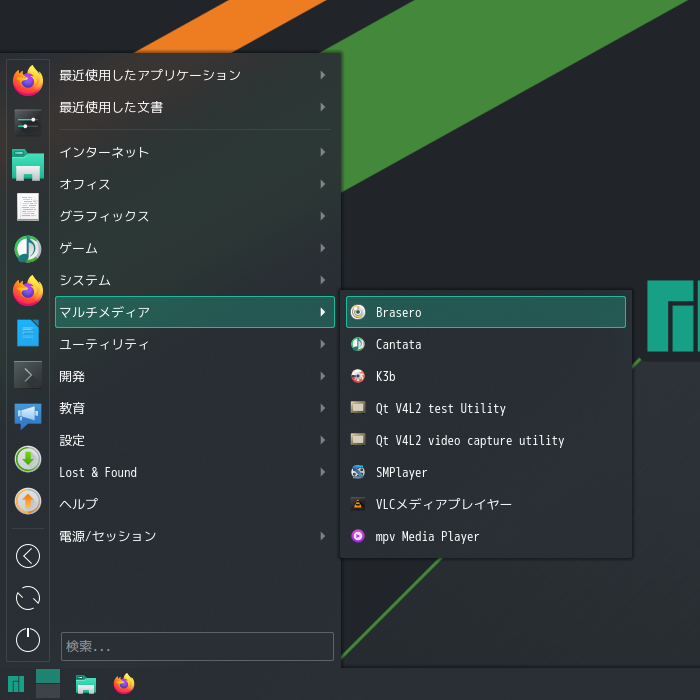
Task: Click the circular arrows restart icon
Action: coord(28,598)
